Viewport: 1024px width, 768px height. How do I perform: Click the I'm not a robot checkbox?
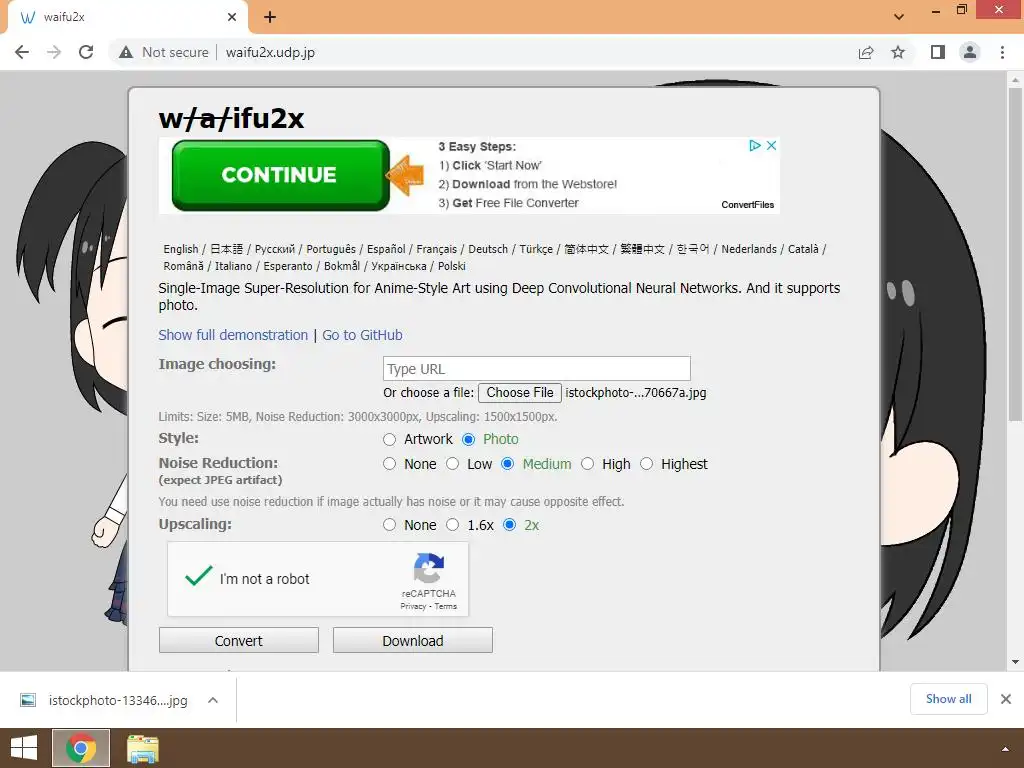click(x=199, y=577)
